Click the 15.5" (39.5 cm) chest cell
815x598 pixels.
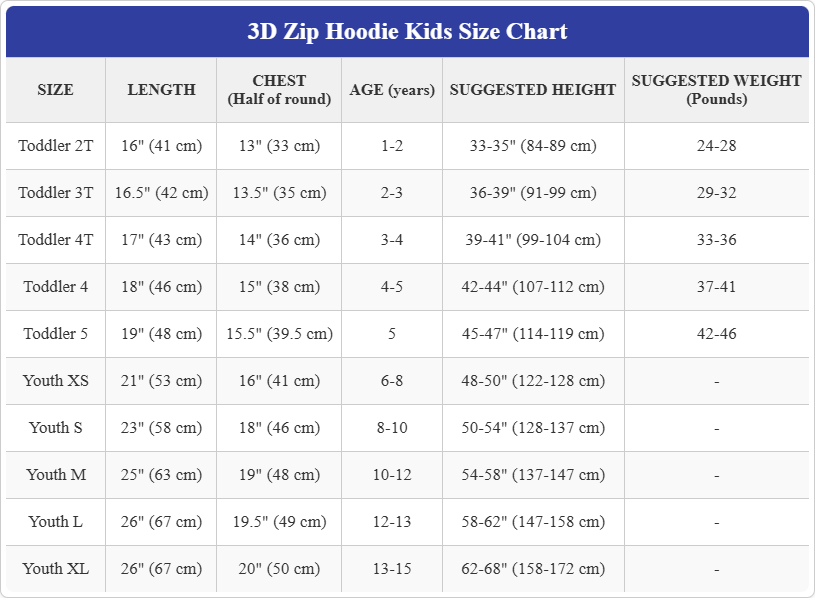279,334
